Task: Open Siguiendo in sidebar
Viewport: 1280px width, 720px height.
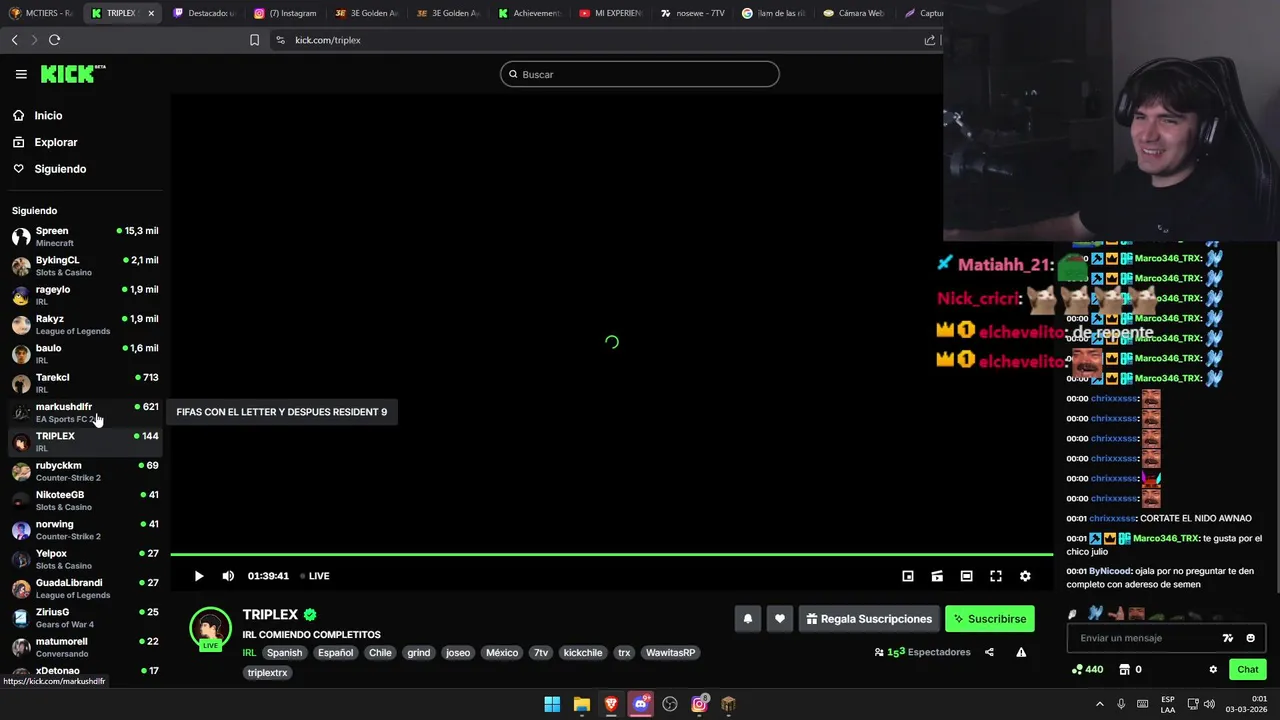Action: (60, 169)
